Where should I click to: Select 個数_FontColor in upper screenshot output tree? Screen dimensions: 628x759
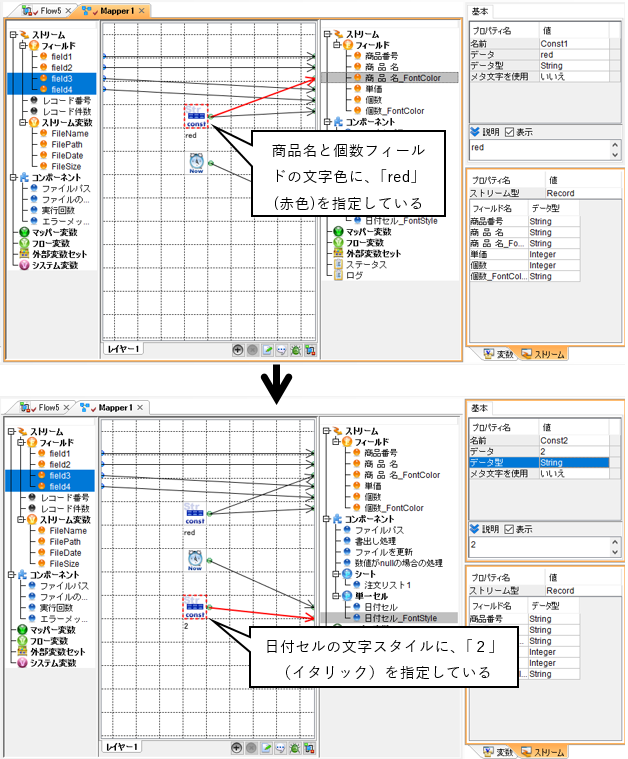click(395, 111)
